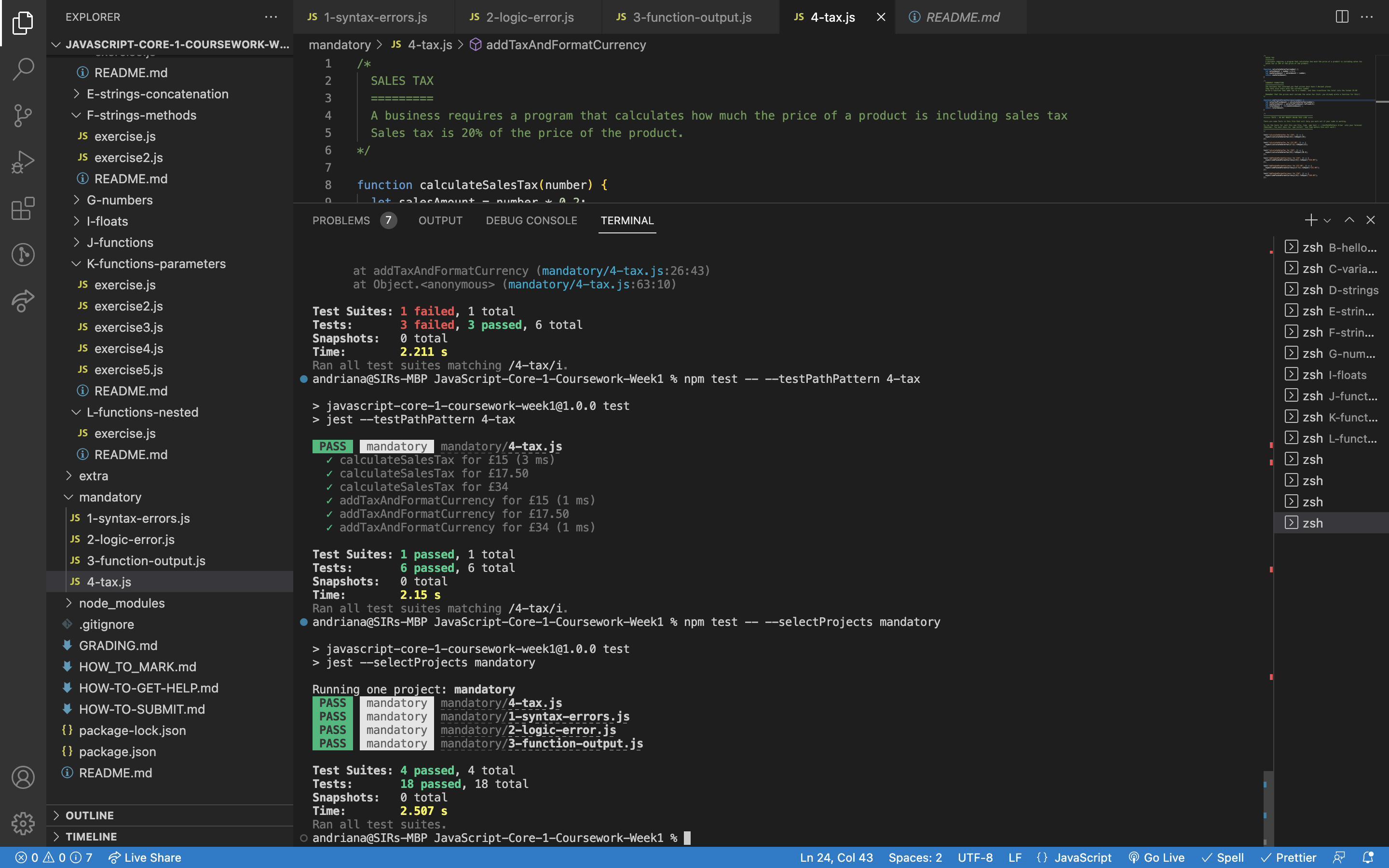Open Explorer more actions ellipsis
Screen dimensions: 1389x868
(271, 17)
